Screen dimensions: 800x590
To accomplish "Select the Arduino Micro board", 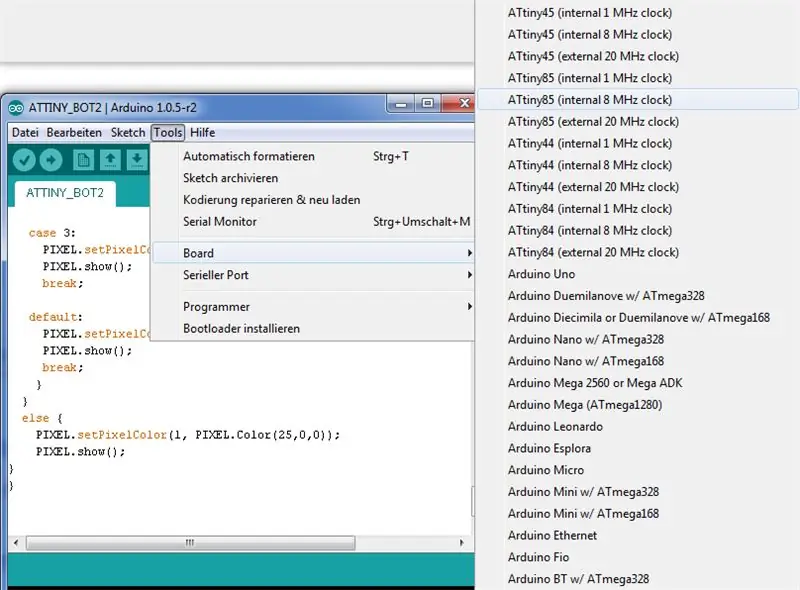I will pos(638,470).
